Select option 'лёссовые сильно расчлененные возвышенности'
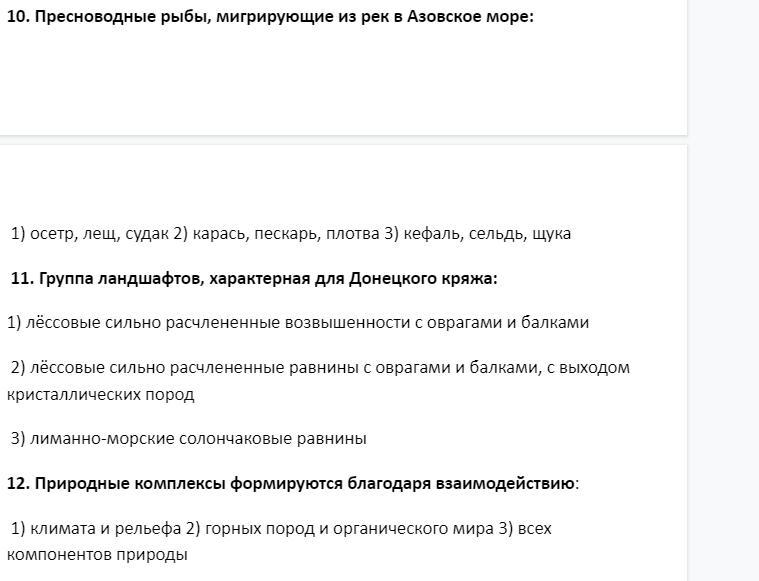Image resolution: width=759 pixels, height=581 pixels. pos(200,322)
